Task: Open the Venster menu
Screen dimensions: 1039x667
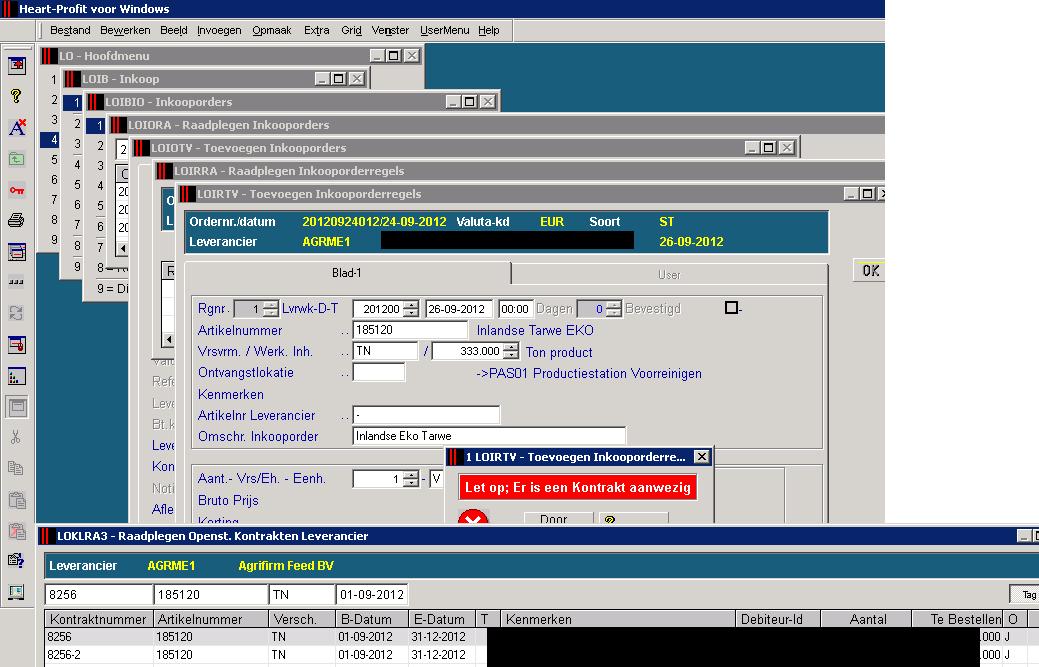Action: point(390,30)
